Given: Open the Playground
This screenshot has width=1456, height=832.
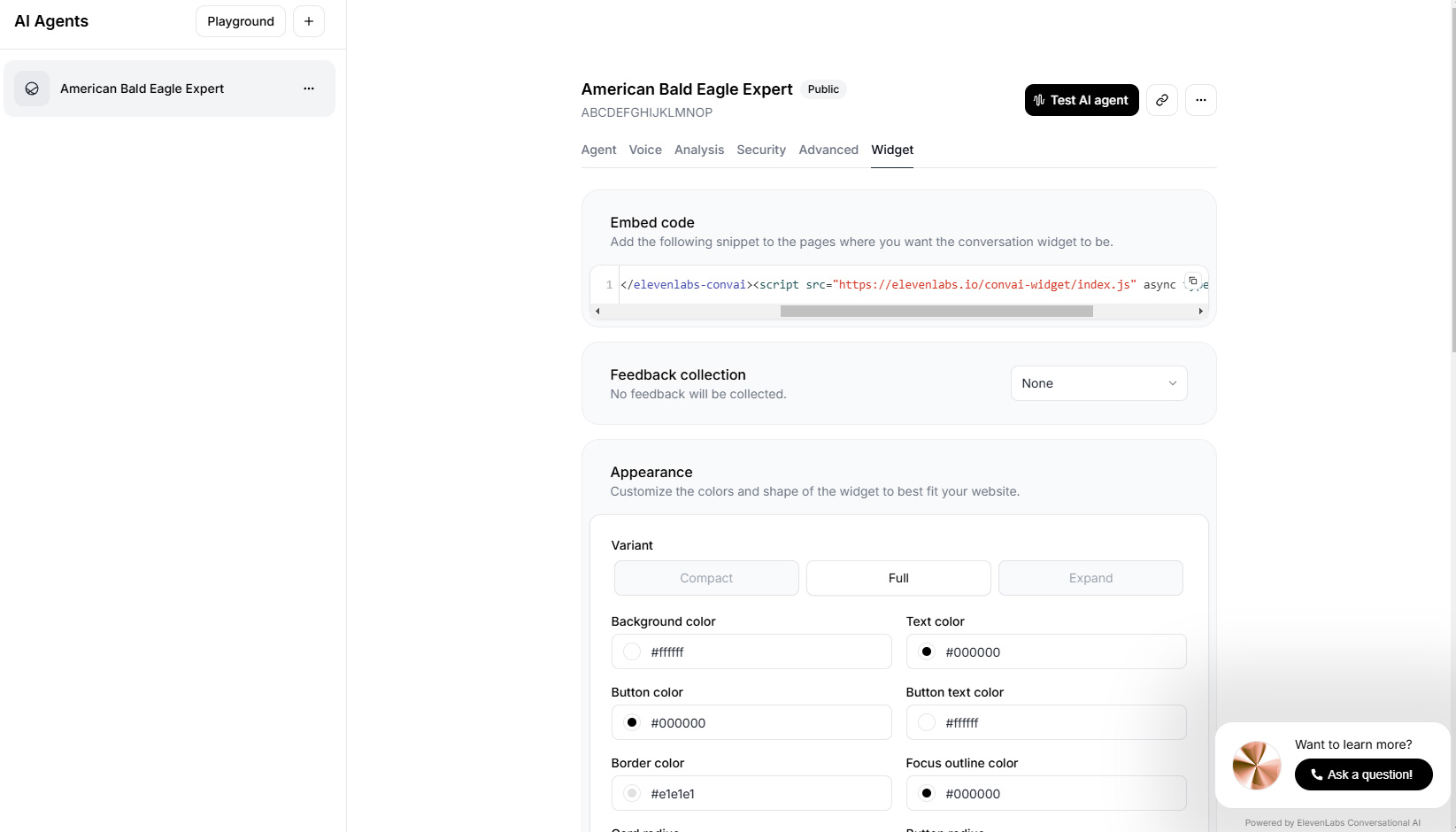Looking at the screenshot, I should (241, 21).
